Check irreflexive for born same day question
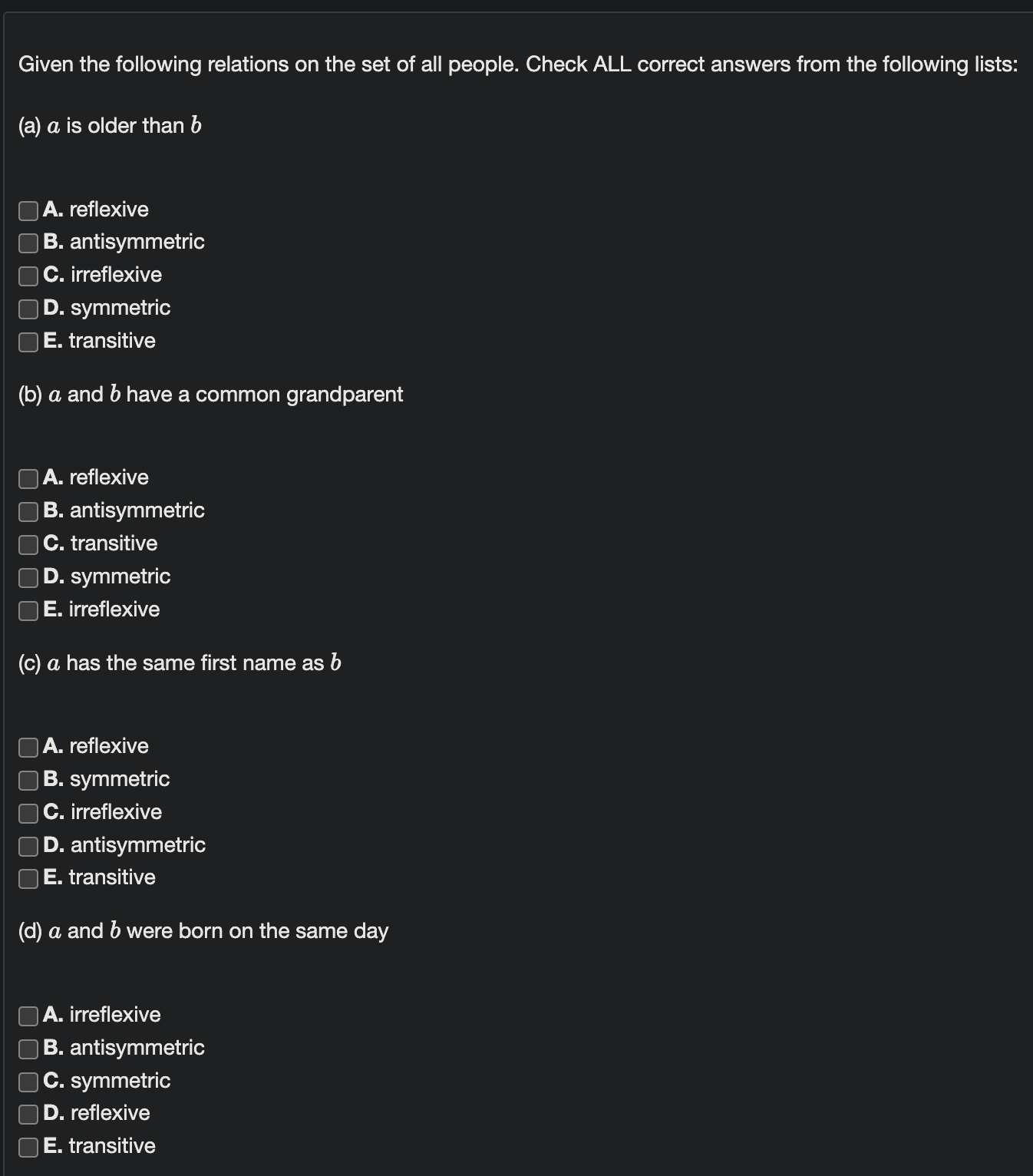Viewport: 1033px width, 1176px height. [27, 1016]
